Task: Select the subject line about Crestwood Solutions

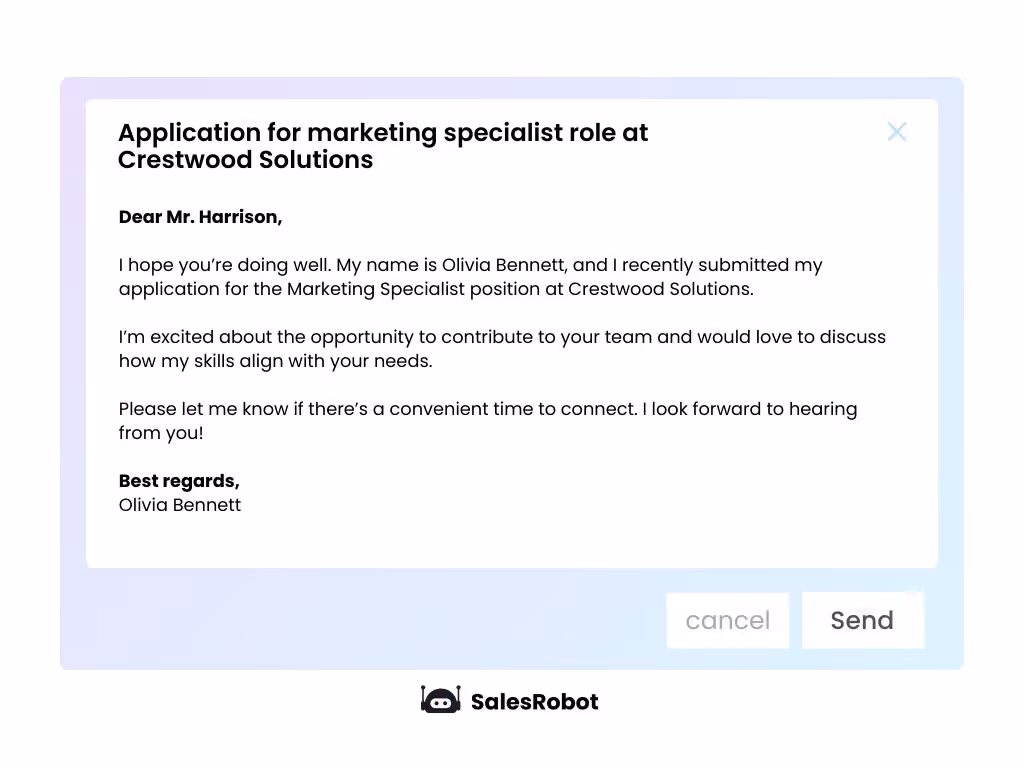Action: (x=383, y=146)
